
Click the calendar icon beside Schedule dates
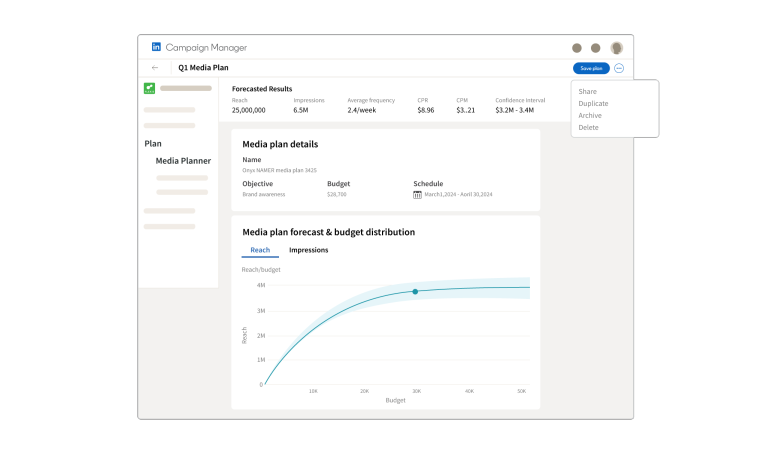click(417, 194)
